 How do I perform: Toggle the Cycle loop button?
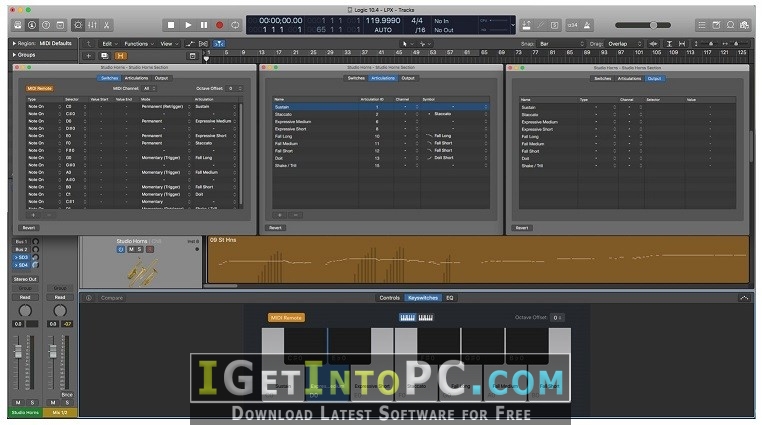(x=236, y=25)
